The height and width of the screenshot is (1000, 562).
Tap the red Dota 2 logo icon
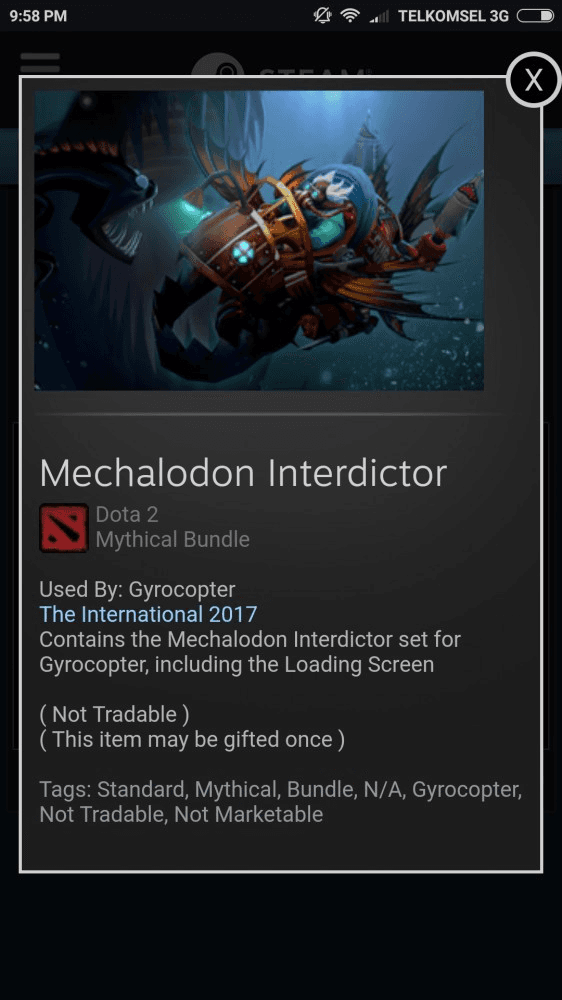pyautogui.click(x=64, y=527)
